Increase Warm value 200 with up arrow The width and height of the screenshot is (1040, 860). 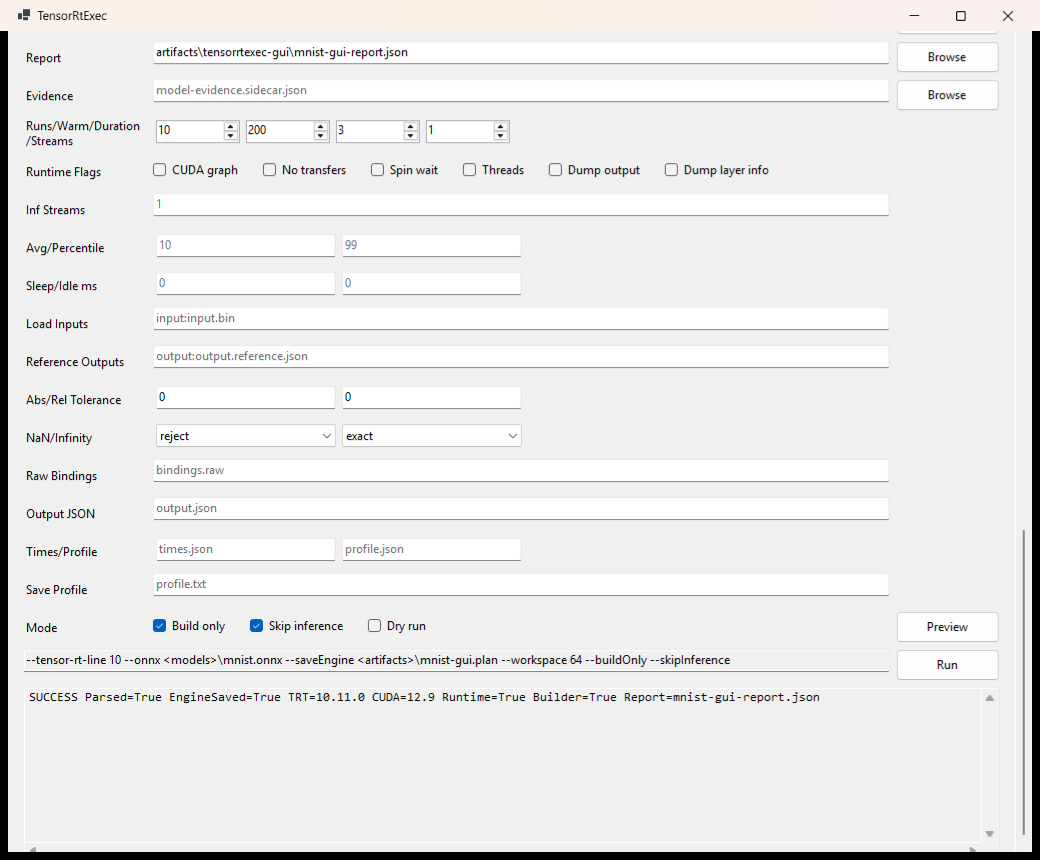(321, 126)
